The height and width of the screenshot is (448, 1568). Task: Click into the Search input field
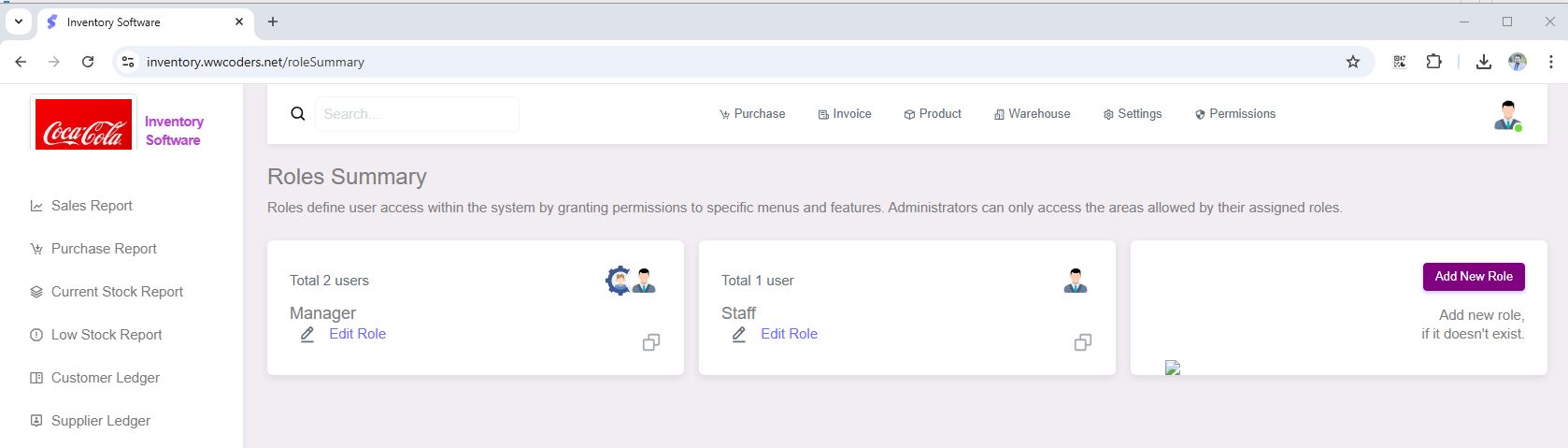(417, 114)
